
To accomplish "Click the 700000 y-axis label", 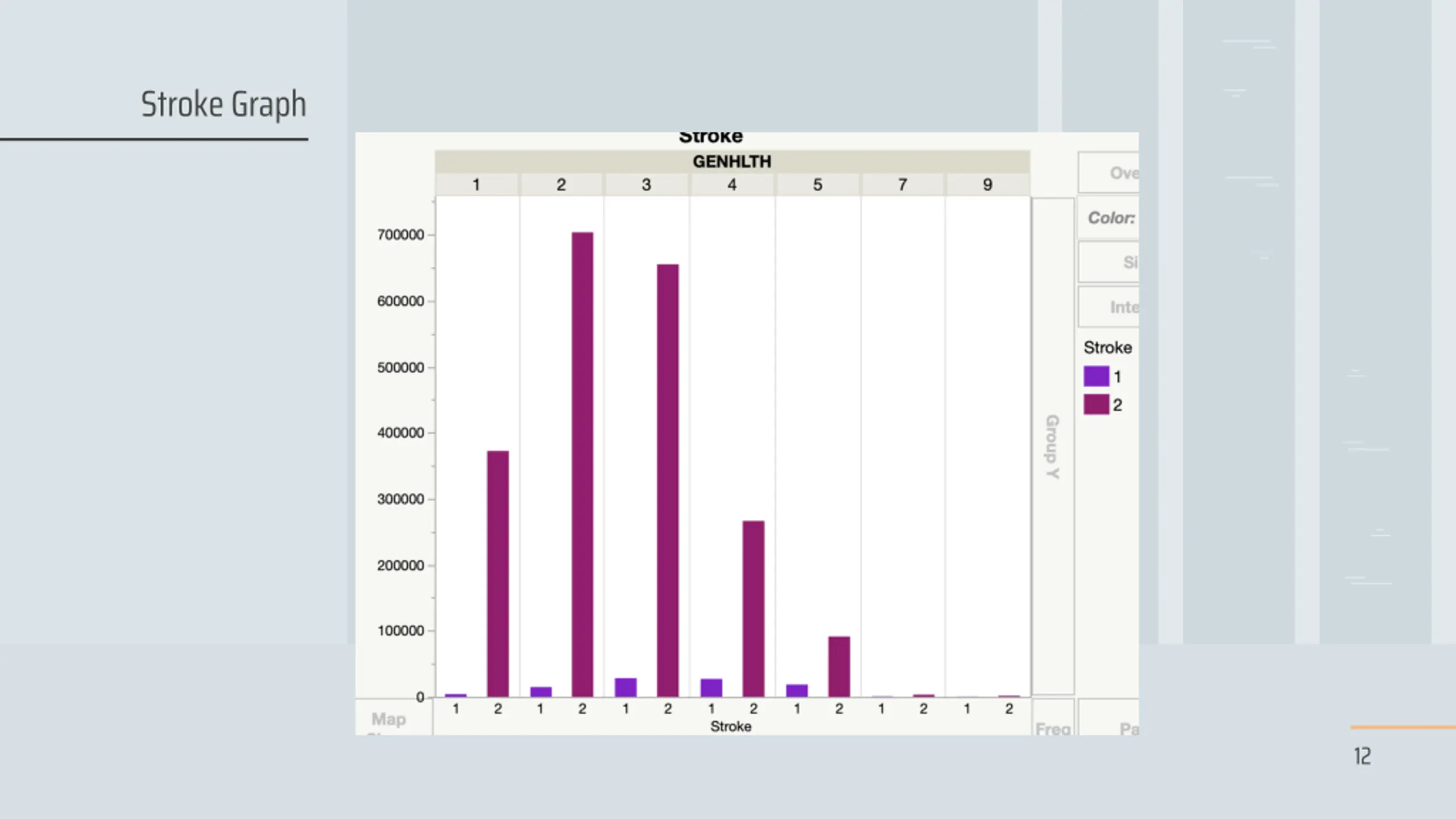I will 400,235.
